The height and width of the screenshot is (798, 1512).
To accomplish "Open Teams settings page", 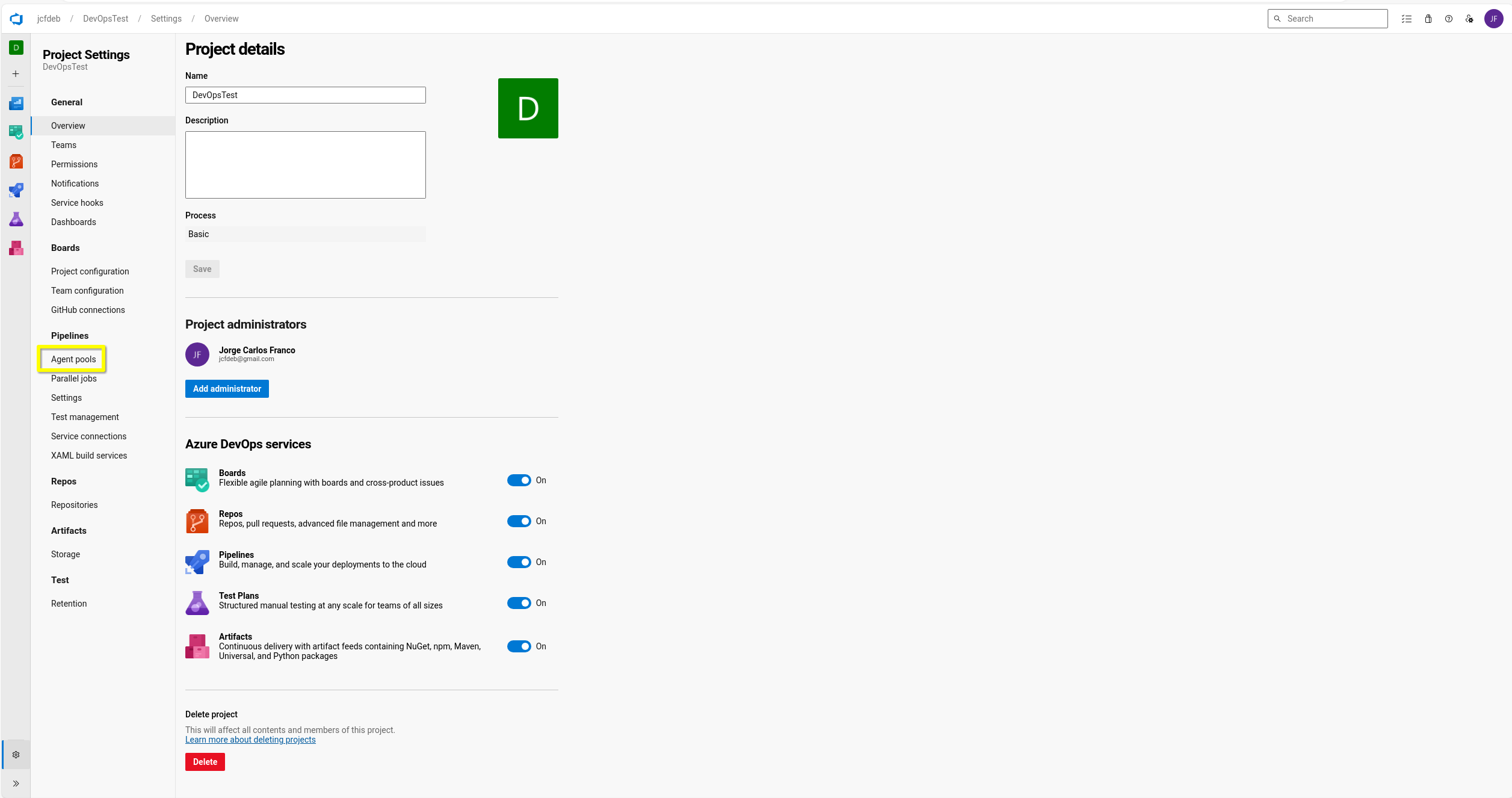I will point(103,145).
